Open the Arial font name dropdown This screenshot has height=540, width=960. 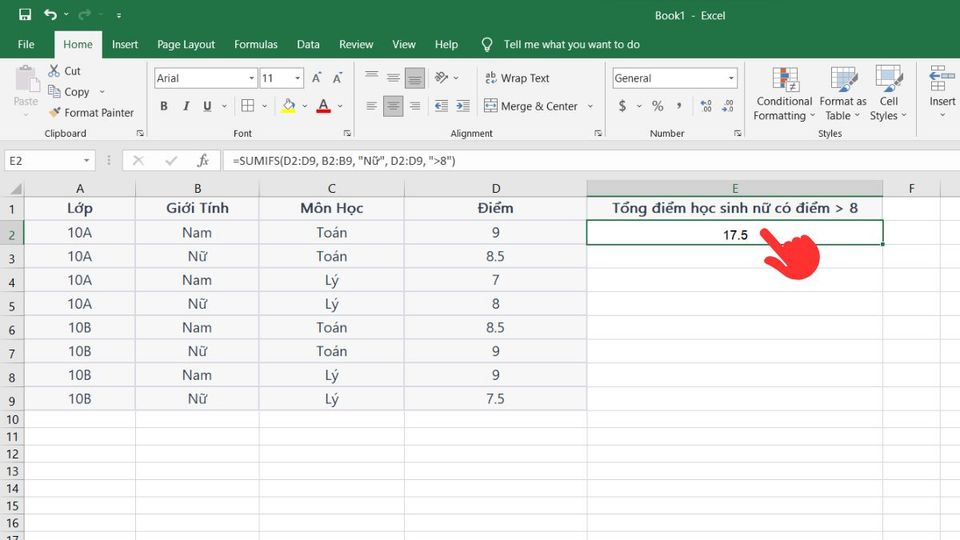251,78
